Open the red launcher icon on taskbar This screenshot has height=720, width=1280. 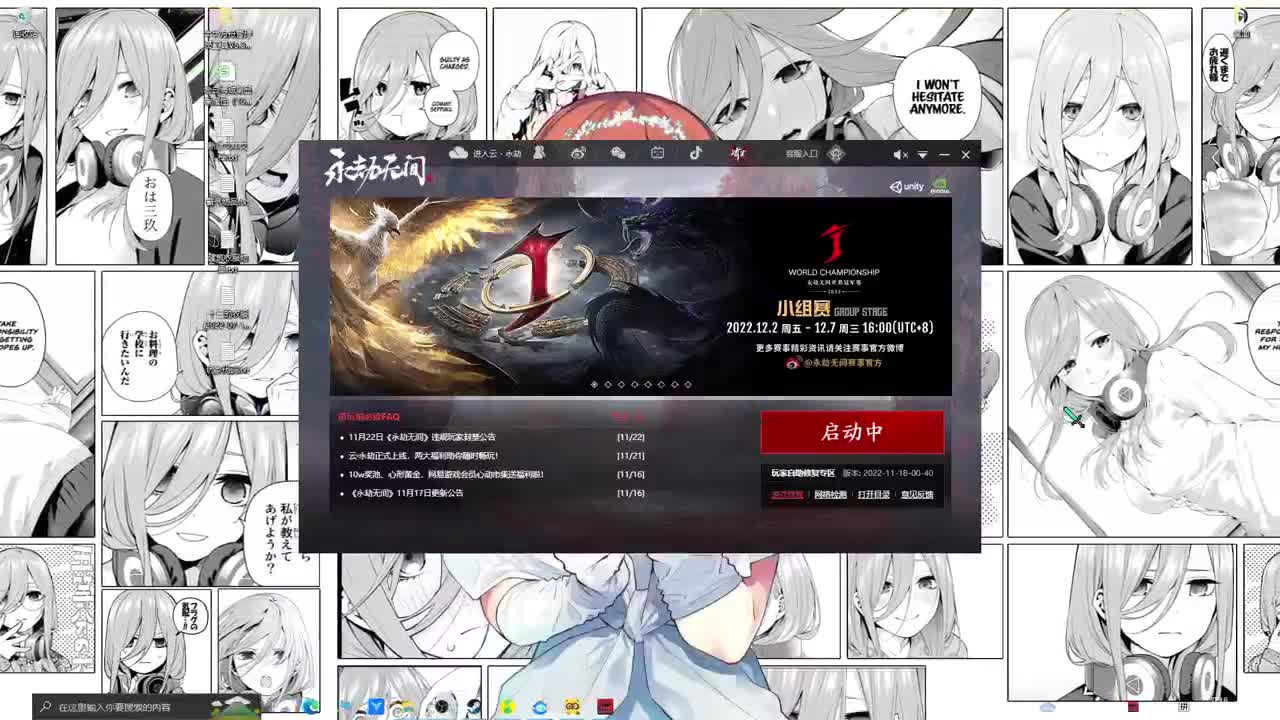(x=605, y=707)
